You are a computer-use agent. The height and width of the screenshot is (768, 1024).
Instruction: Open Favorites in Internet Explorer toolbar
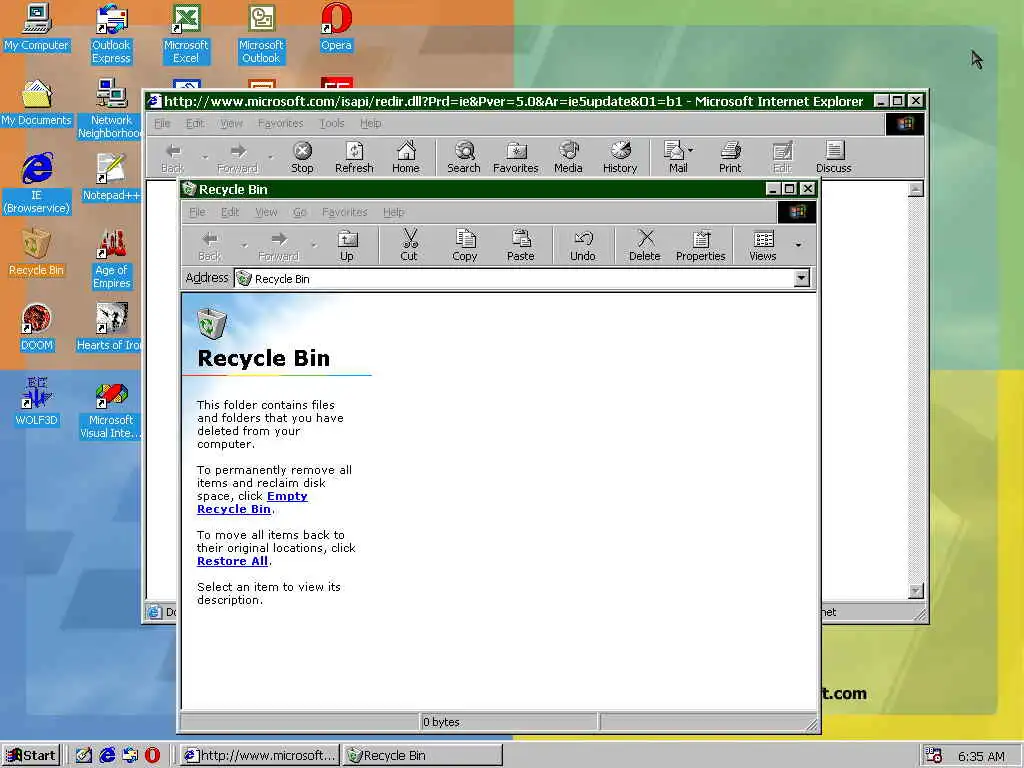click(515, 157)
